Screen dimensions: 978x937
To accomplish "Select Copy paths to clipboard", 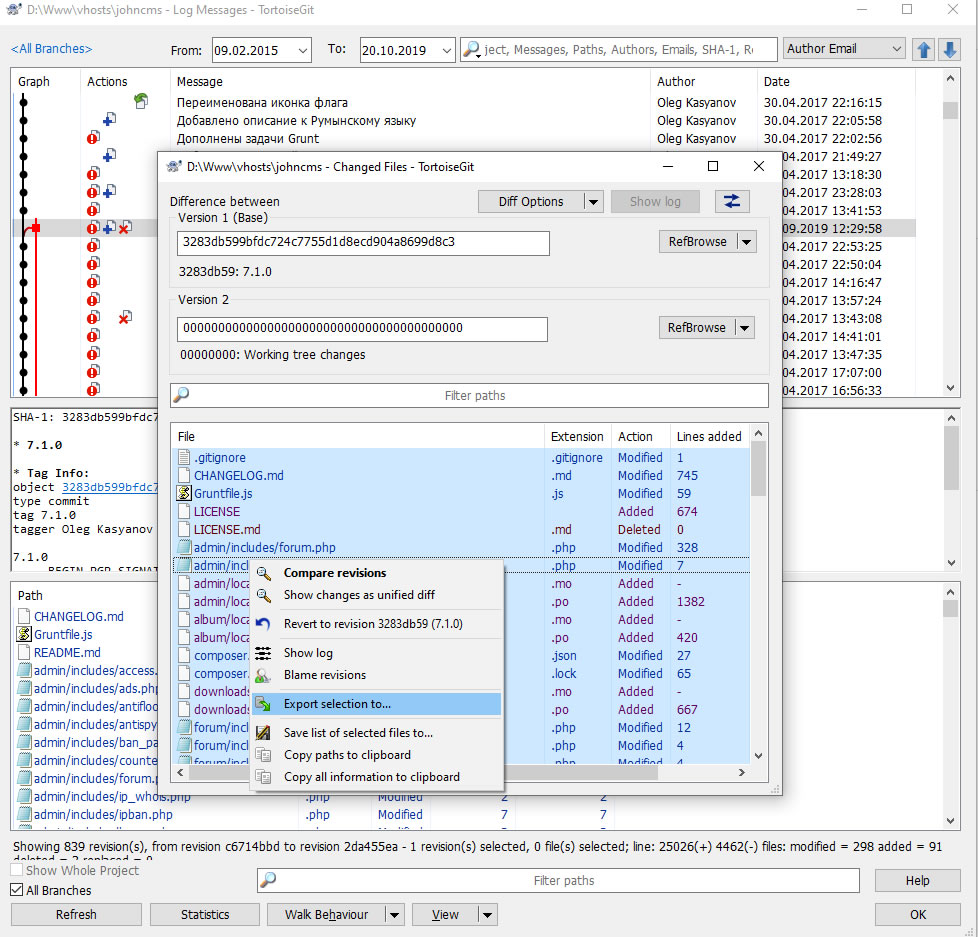I will coord(347,755).
